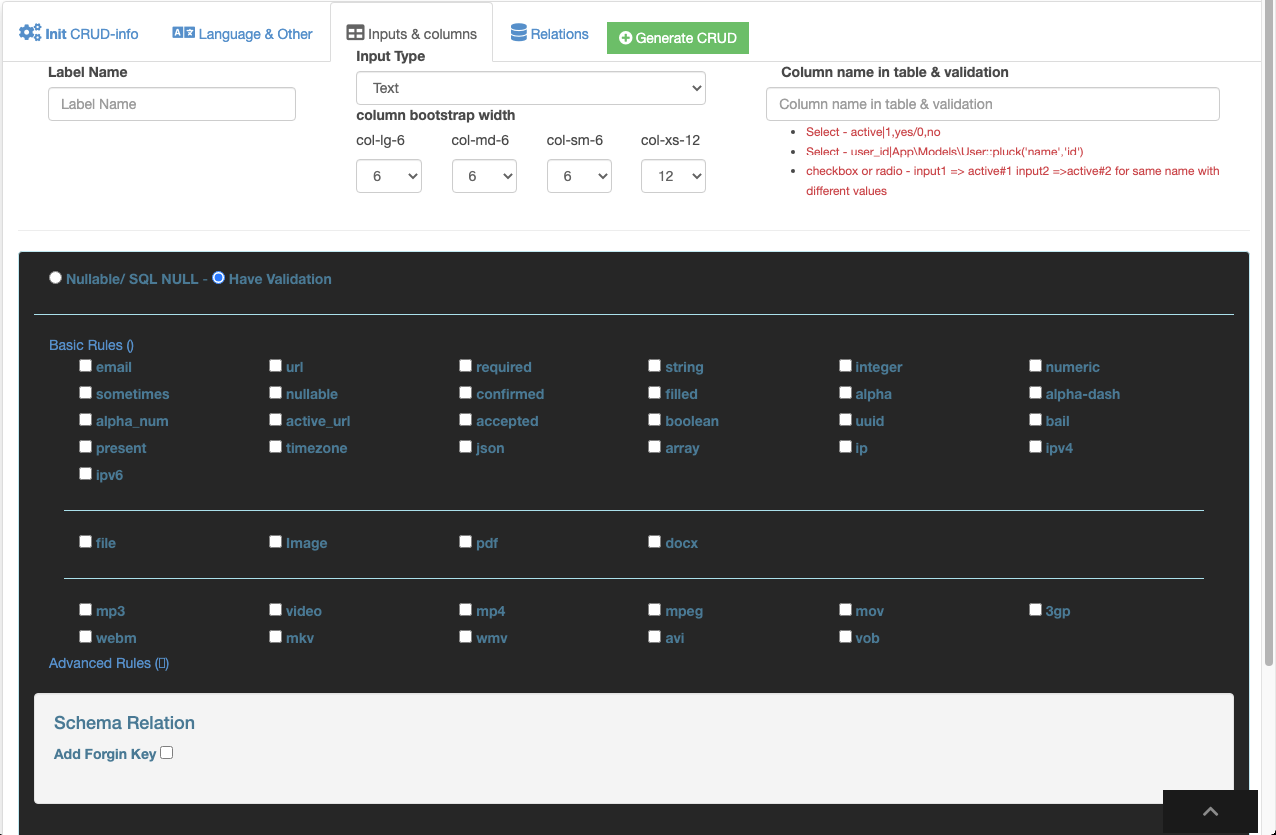Image resolution: width=1276 pixels, height=835 pixels.
Task: Select the Nullable/ SQL NULL radio option
Action: [x=55, y=278]
